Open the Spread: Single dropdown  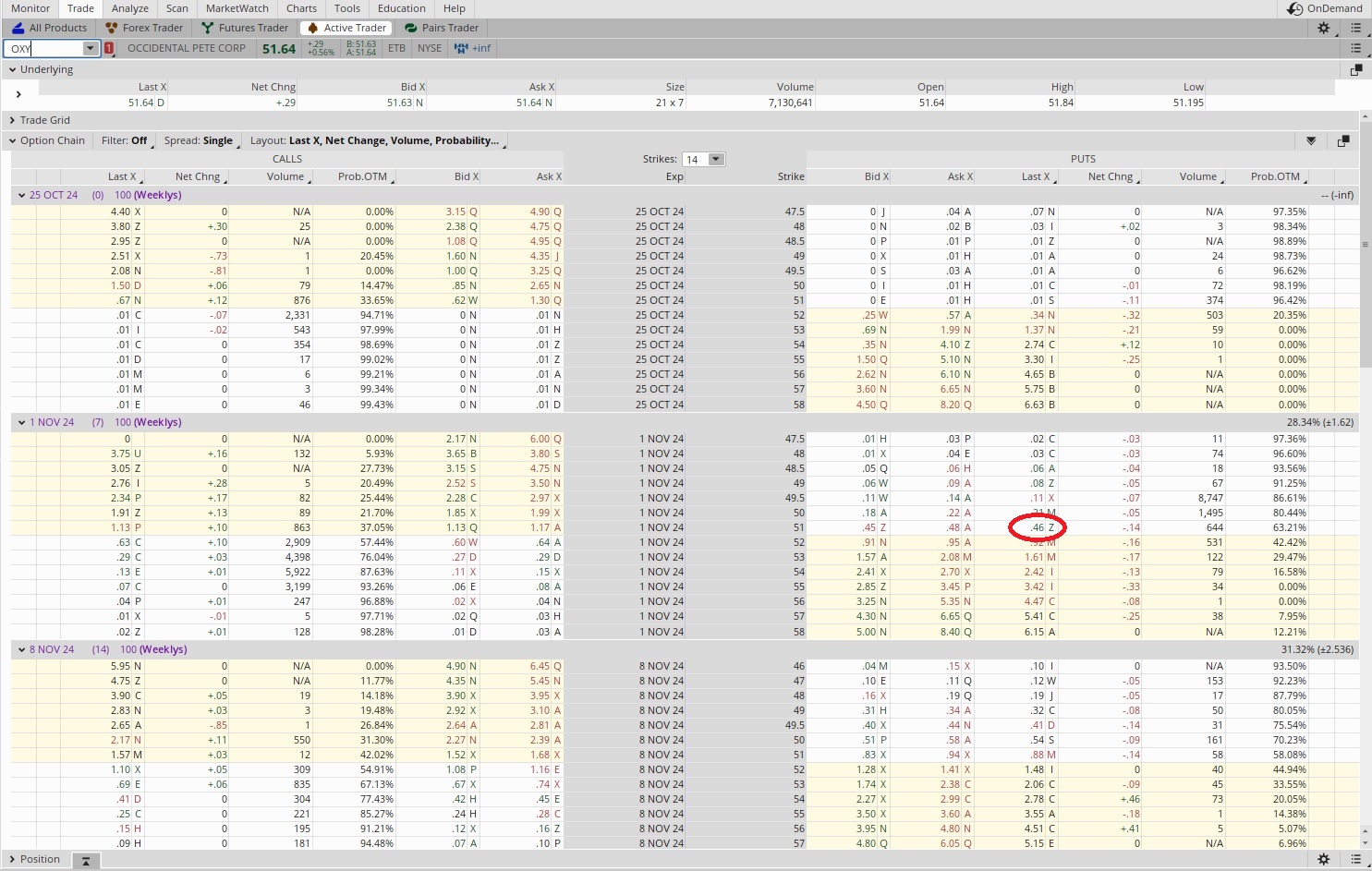click(199, 141)
